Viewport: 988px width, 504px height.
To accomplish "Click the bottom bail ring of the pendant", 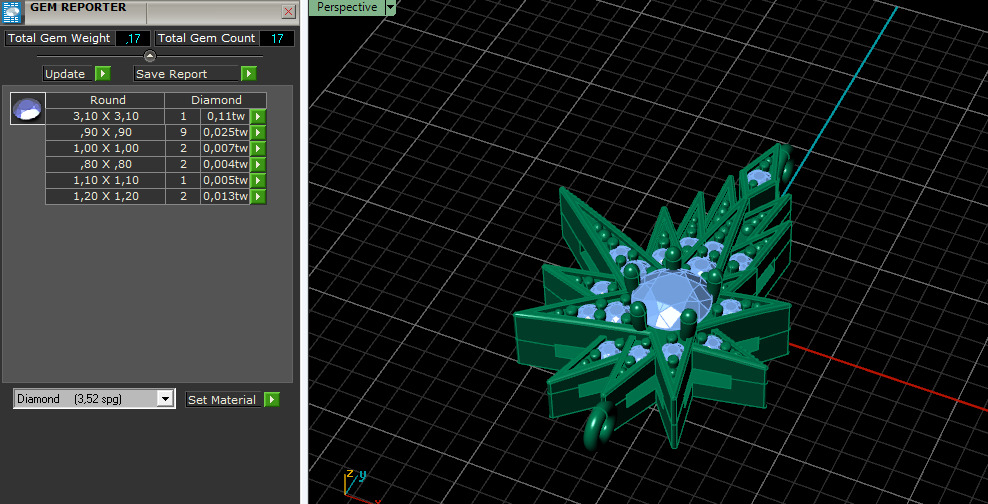I will (599, 427).
